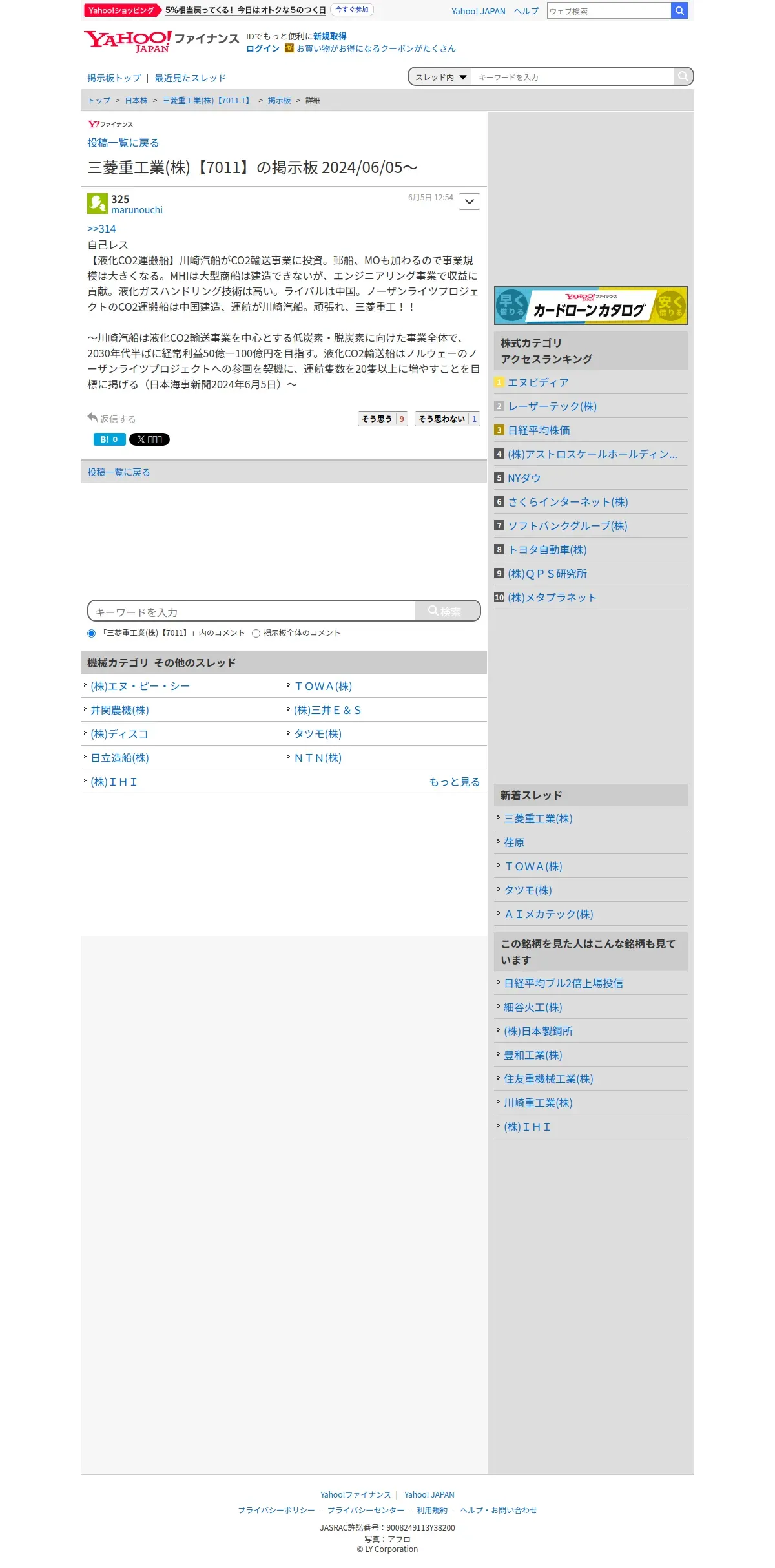Click the 検索 button below the post
This screenshot has width=775, height=1568.
447,611
